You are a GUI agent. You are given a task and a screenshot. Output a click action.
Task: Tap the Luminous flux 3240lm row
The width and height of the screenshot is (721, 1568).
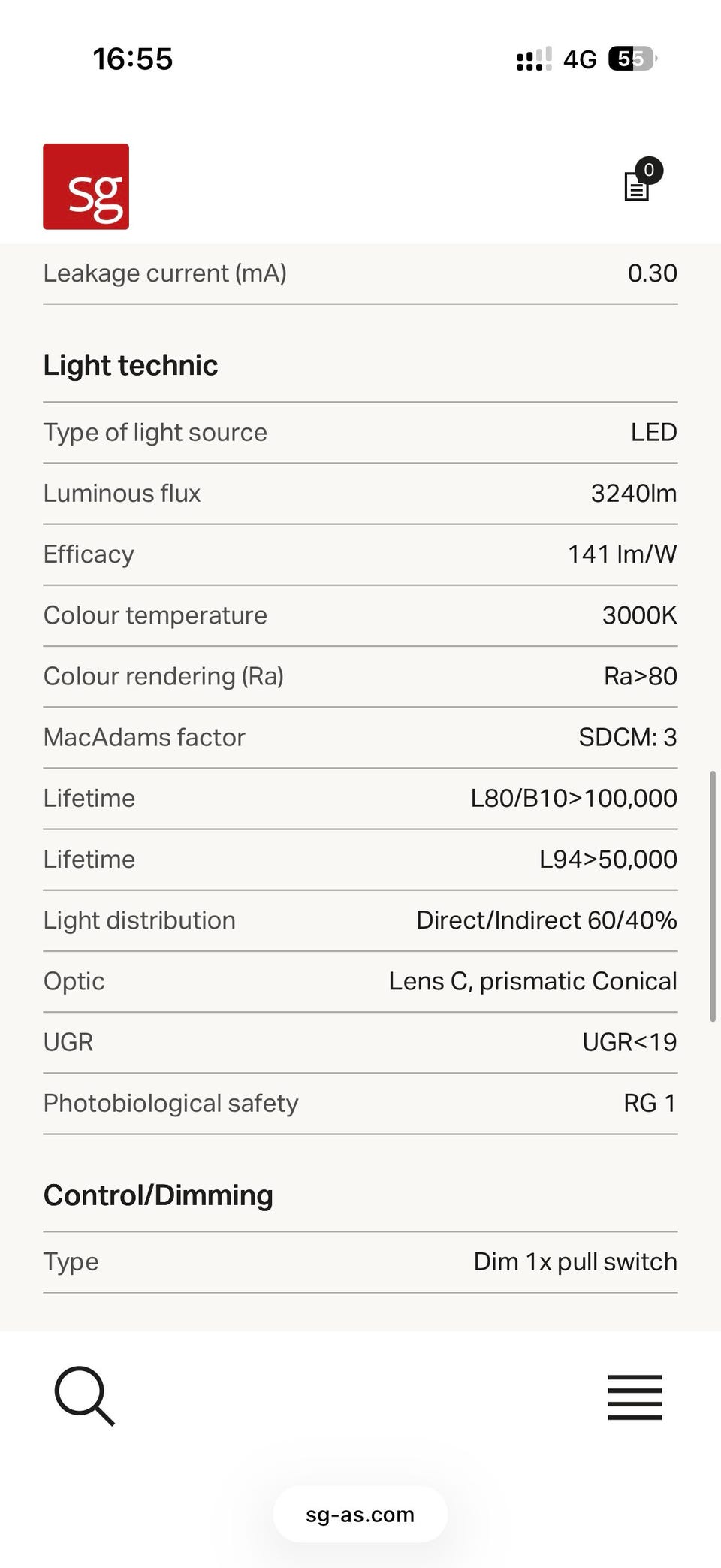360,494
